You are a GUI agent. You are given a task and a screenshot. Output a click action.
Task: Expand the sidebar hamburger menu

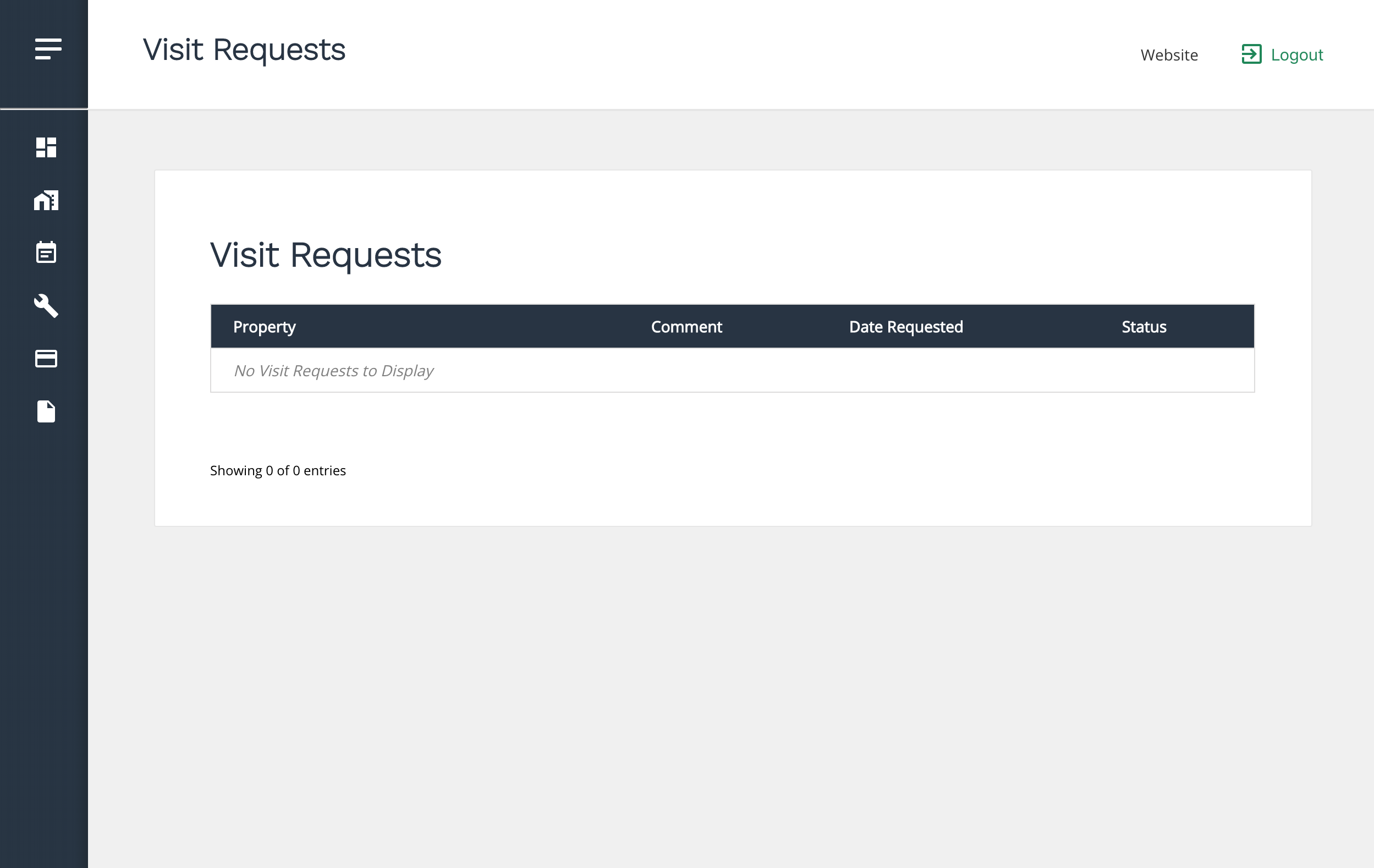click(x=48, y=49)
